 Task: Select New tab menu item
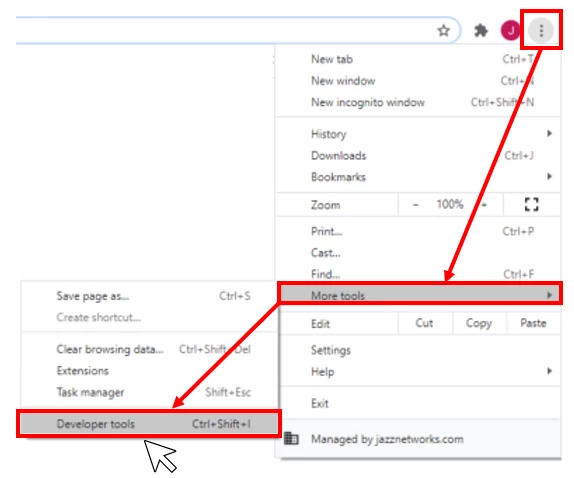coord(418,59)
